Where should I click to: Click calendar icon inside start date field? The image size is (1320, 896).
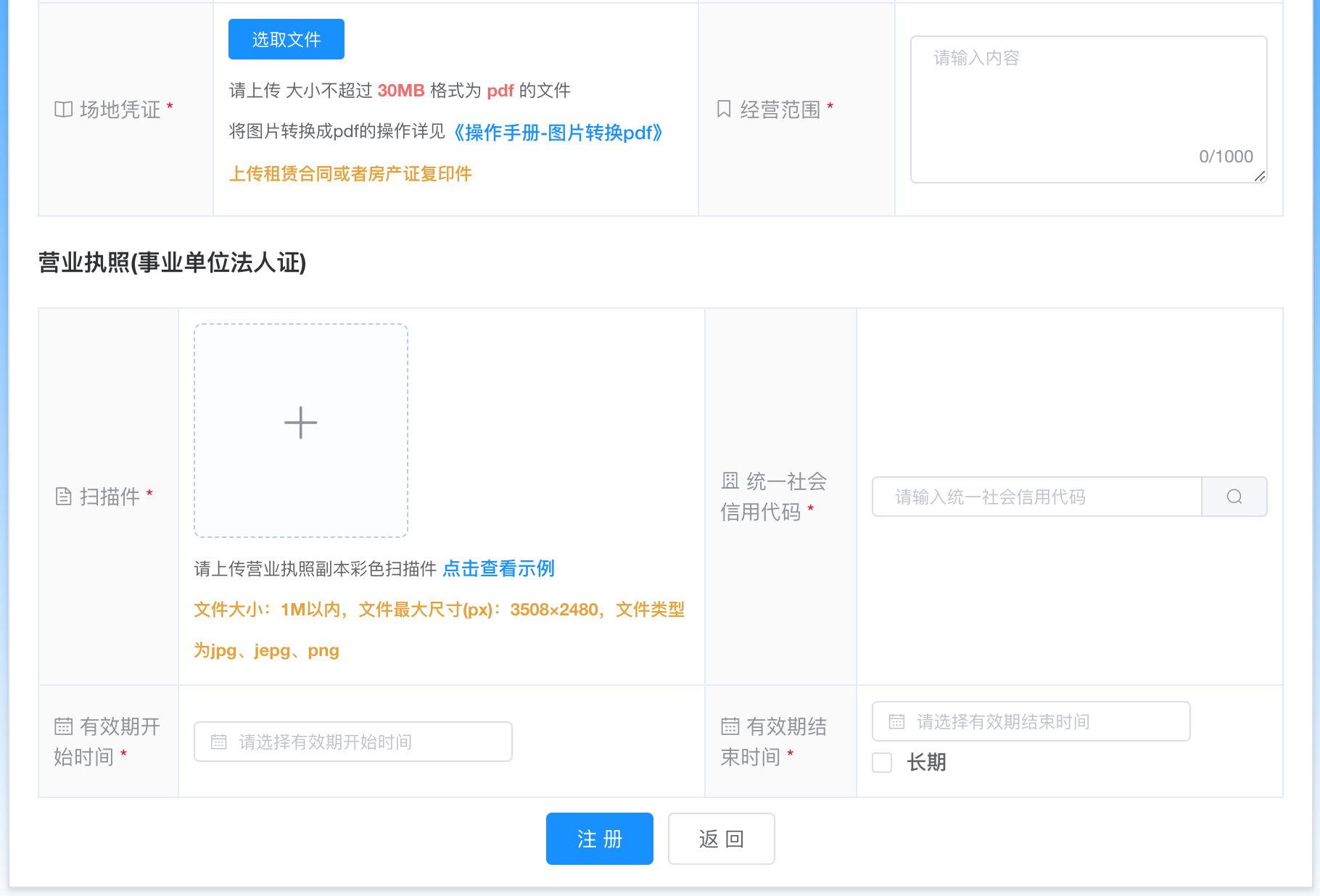point(219,742)
